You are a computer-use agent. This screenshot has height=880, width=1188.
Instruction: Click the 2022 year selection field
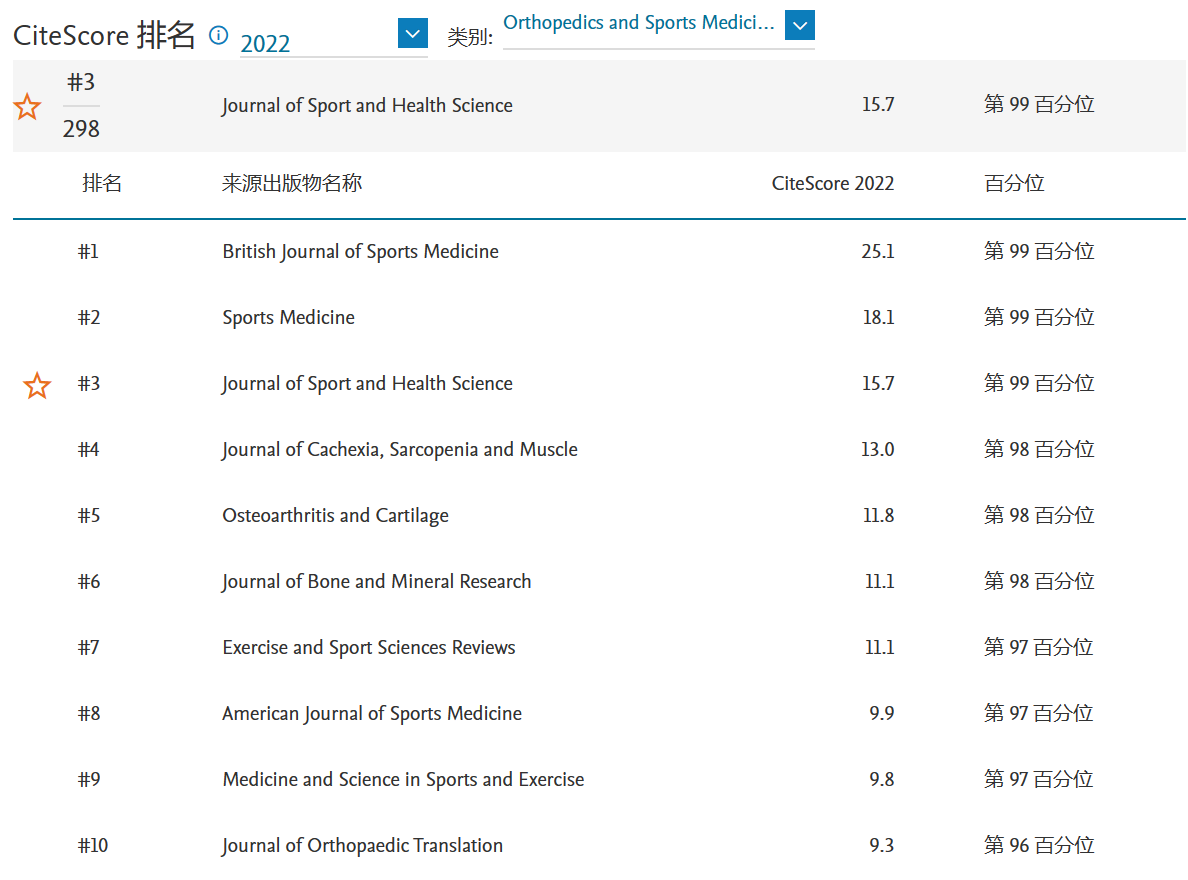[x=316, y=43]
